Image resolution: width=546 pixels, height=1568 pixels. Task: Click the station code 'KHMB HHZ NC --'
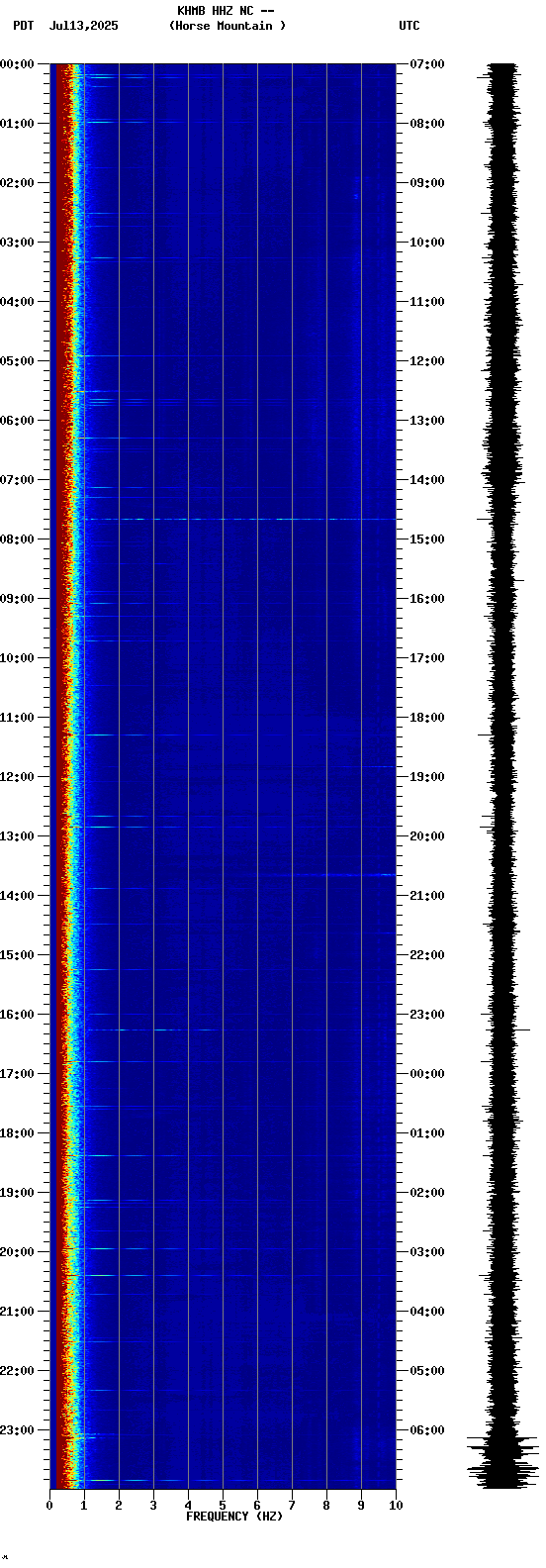click(226, 11)
